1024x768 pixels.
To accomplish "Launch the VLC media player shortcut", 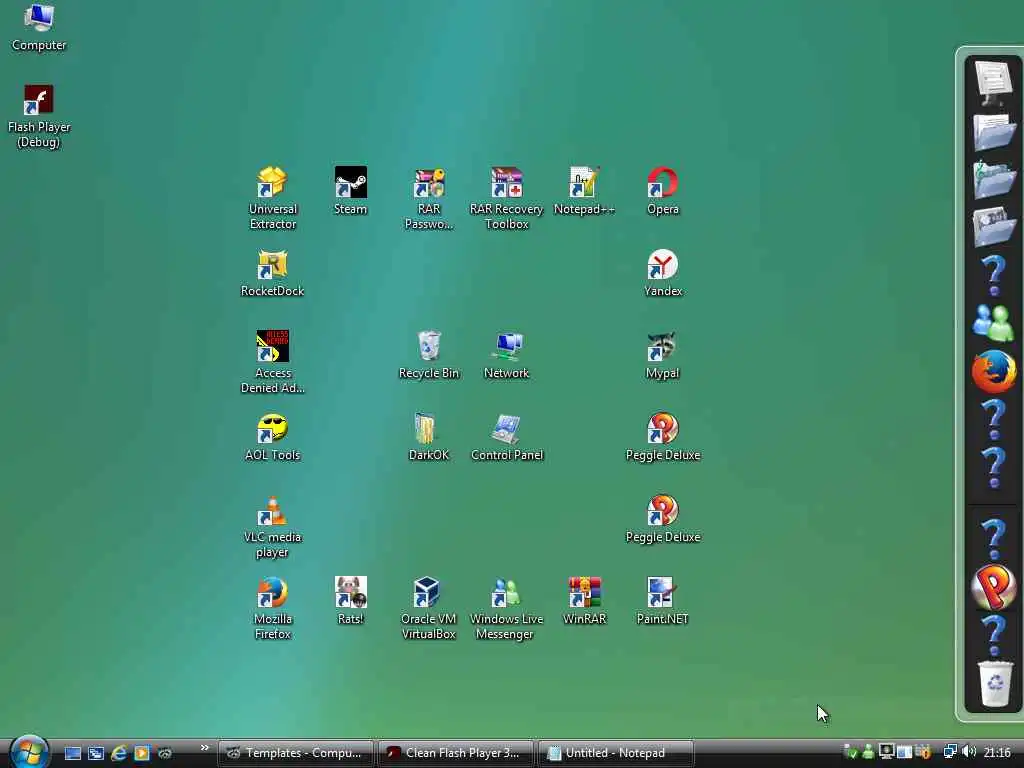I will [272, 526].
